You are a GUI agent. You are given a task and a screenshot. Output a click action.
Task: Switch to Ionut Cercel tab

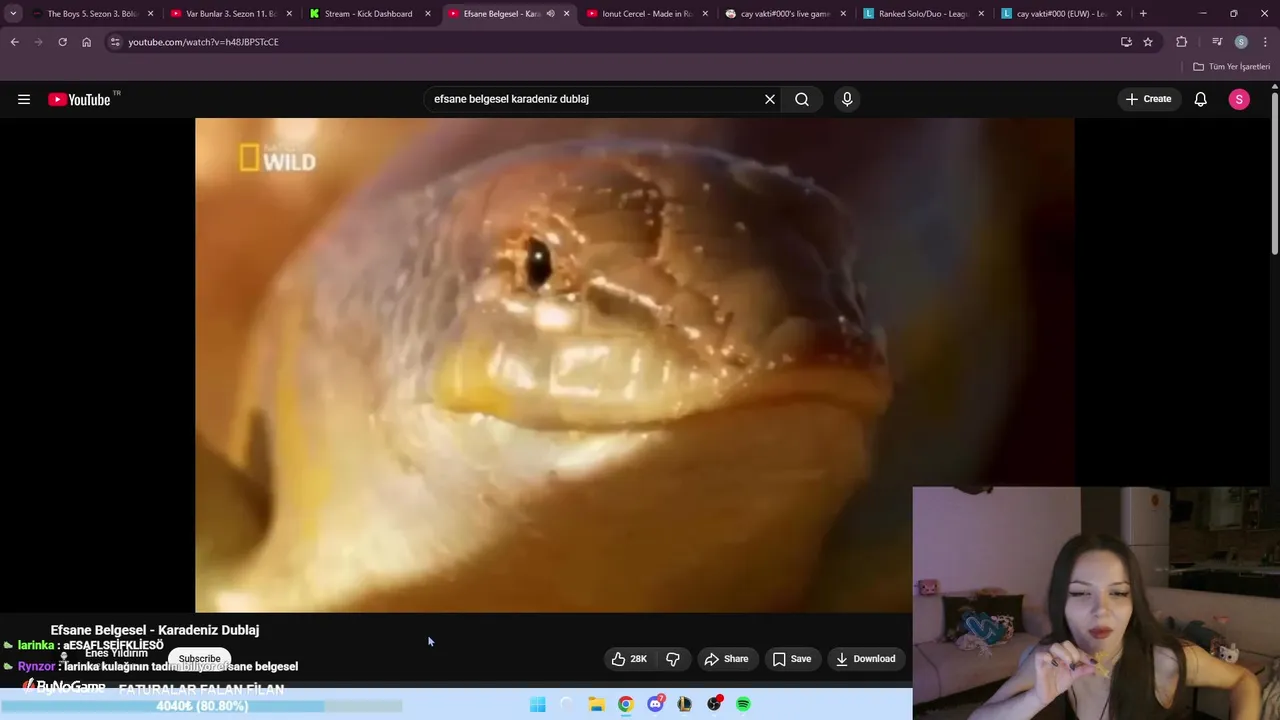647,14
